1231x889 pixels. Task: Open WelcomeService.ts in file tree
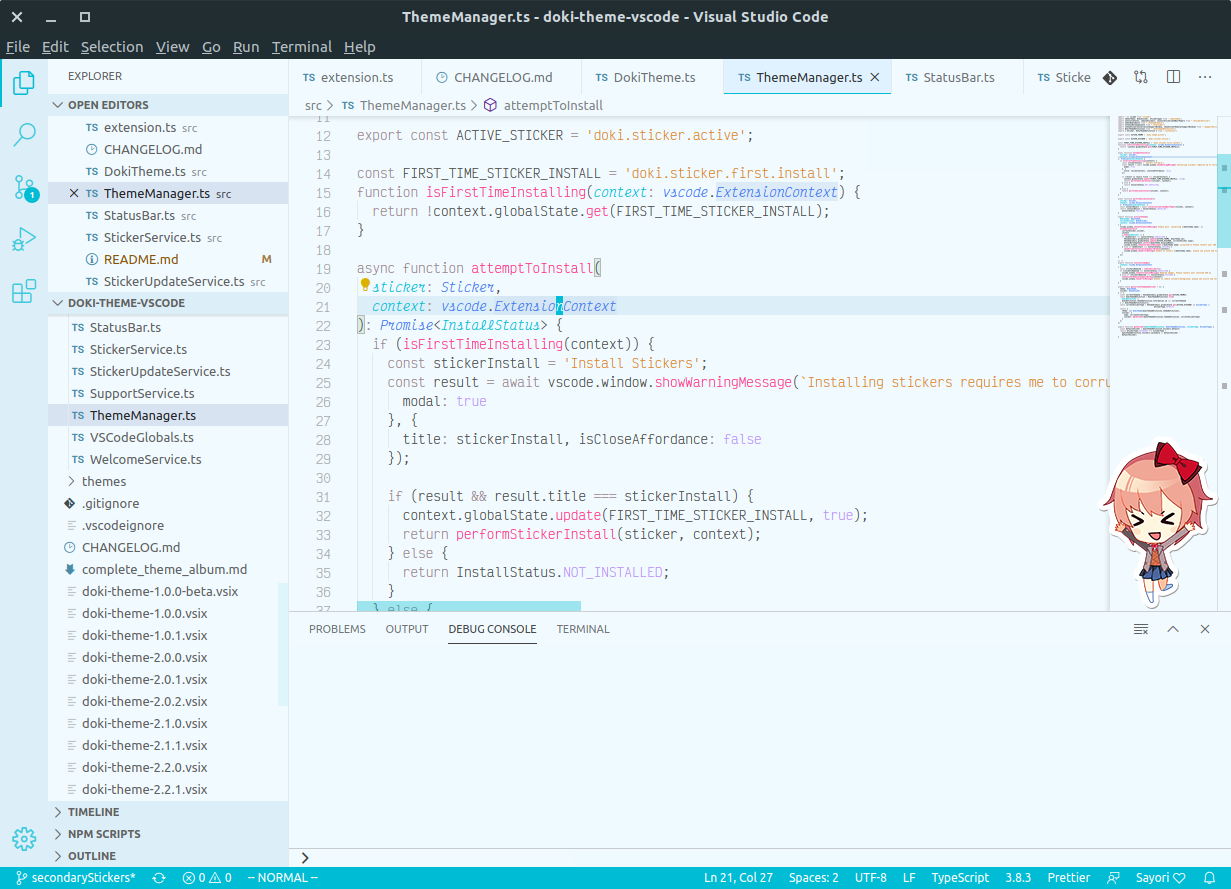[168, 459]
